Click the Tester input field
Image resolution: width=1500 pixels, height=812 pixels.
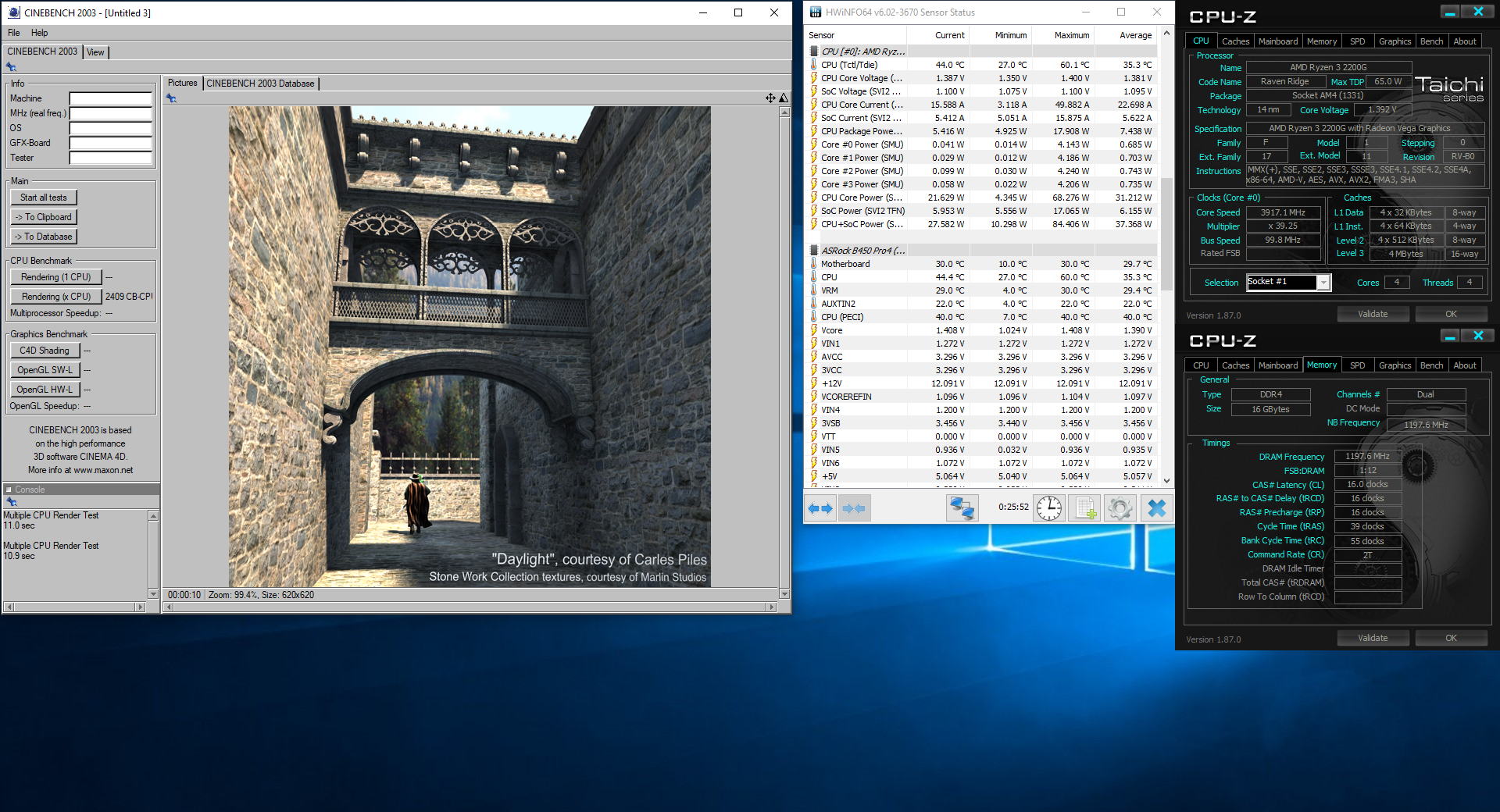pyautogui.click(x=111, y=158)
